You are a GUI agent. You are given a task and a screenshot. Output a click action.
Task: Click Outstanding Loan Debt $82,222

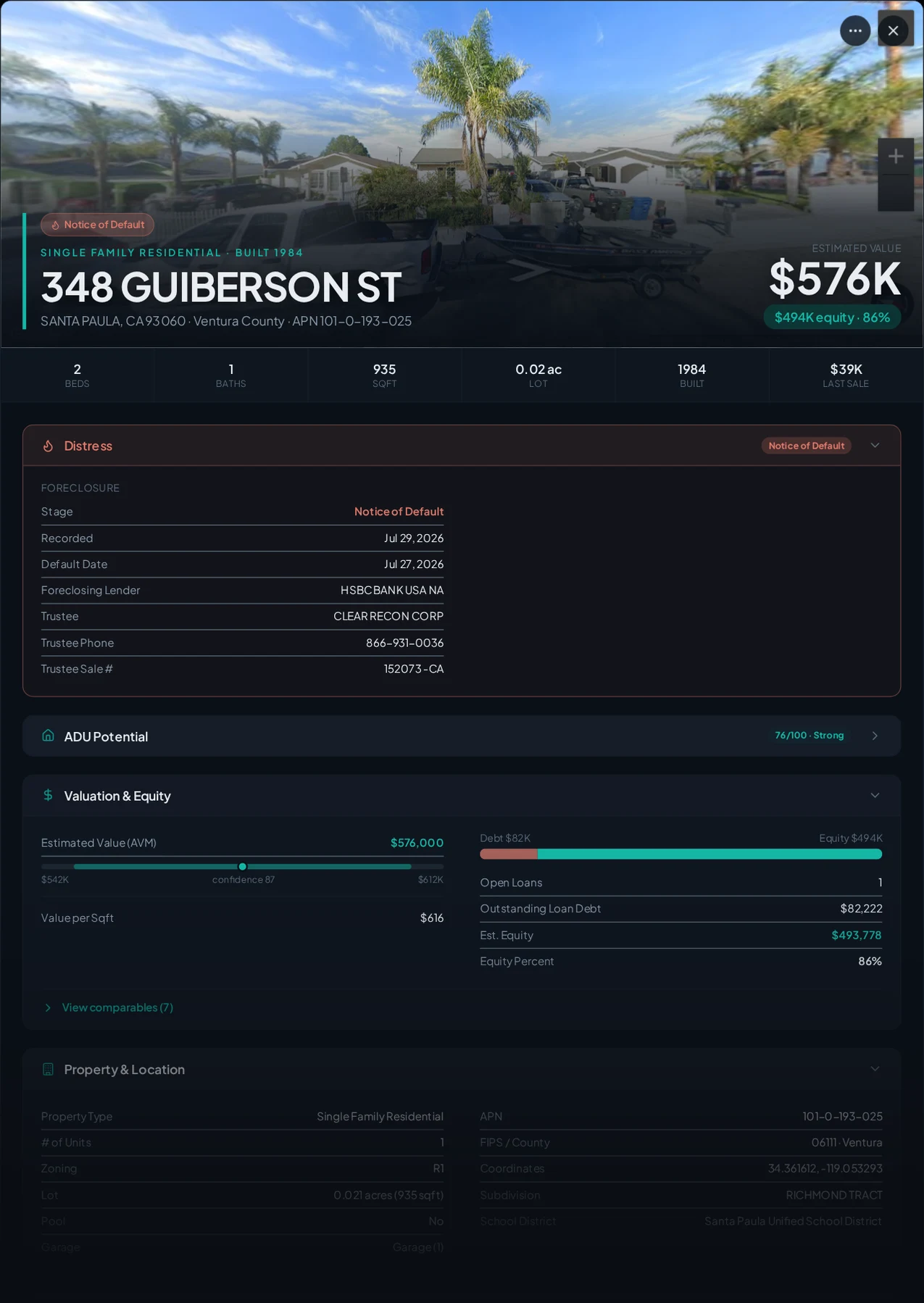(x=861, y=908)
